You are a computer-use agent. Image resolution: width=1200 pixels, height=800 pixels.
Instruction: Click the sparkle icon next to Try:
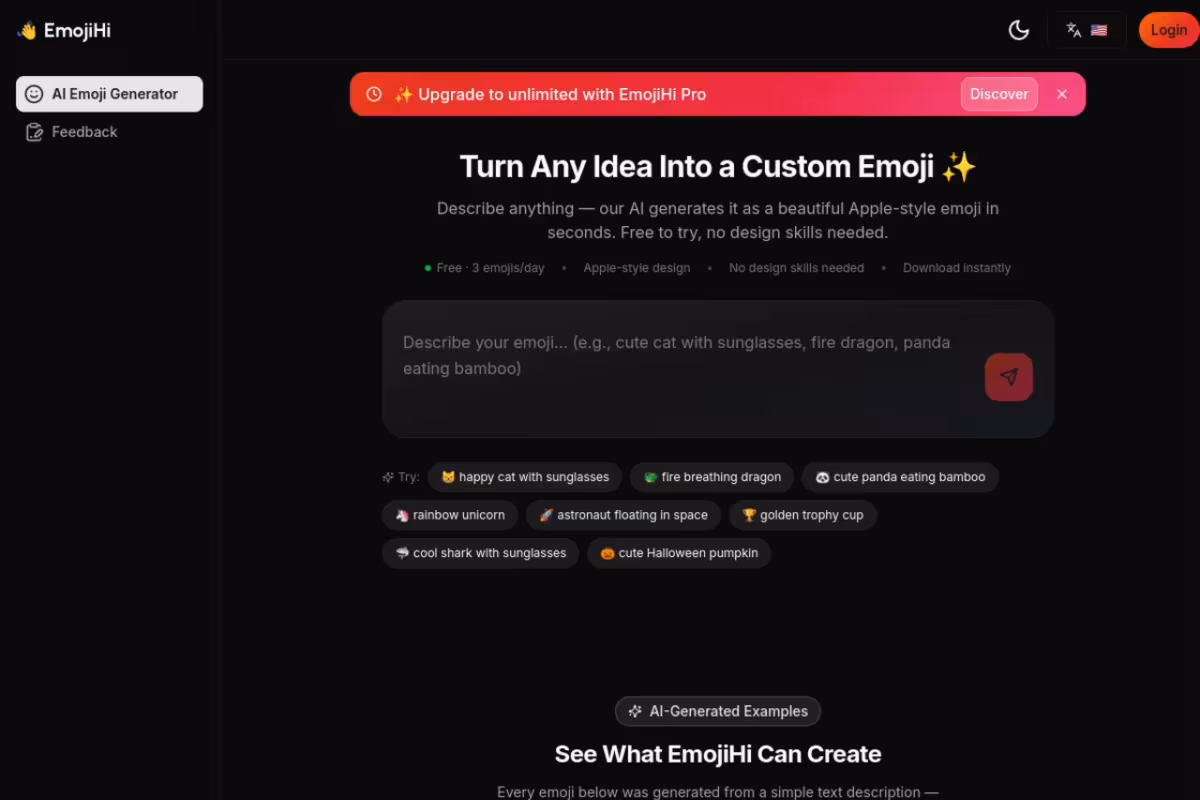click(x=388, y=477)
